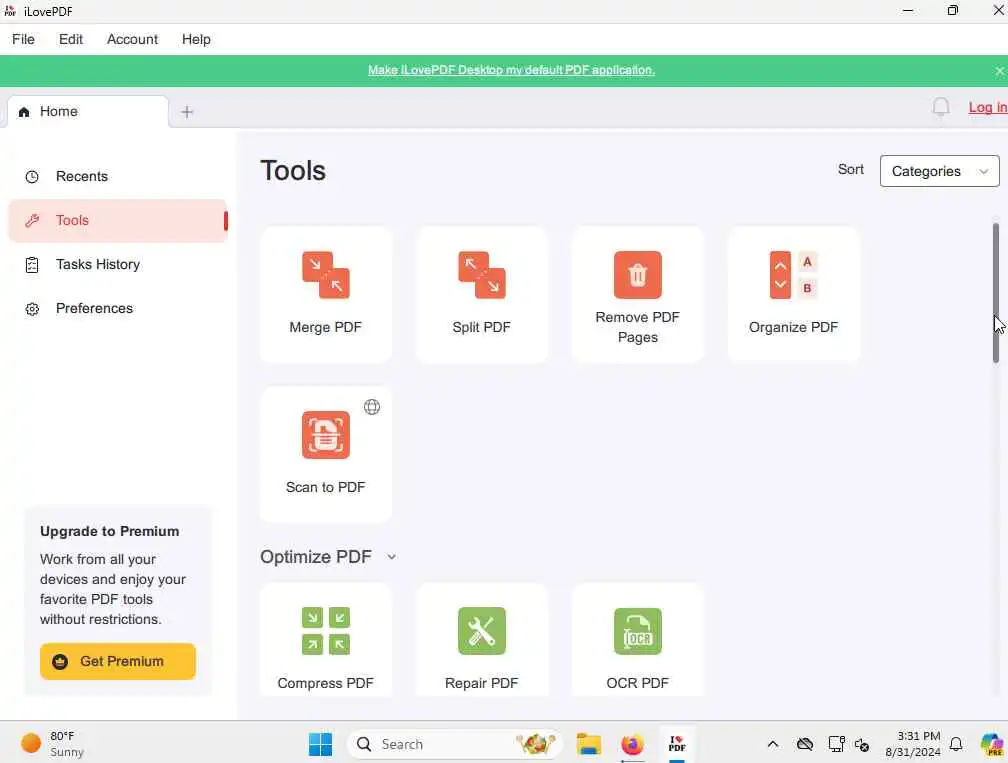The height and width of the screenshot is (763, 1008).
Task: Click the iLovePDF taskbar icon
Action: (x=677, y=744)
